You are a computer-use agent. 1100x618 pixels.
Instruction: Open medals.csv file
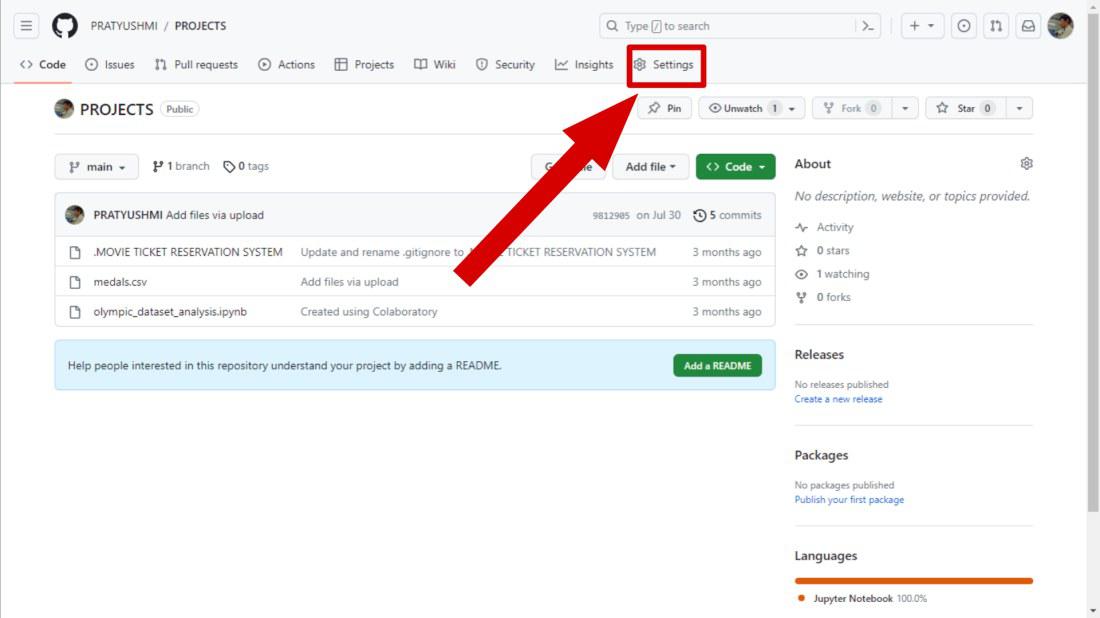(120, 282)
